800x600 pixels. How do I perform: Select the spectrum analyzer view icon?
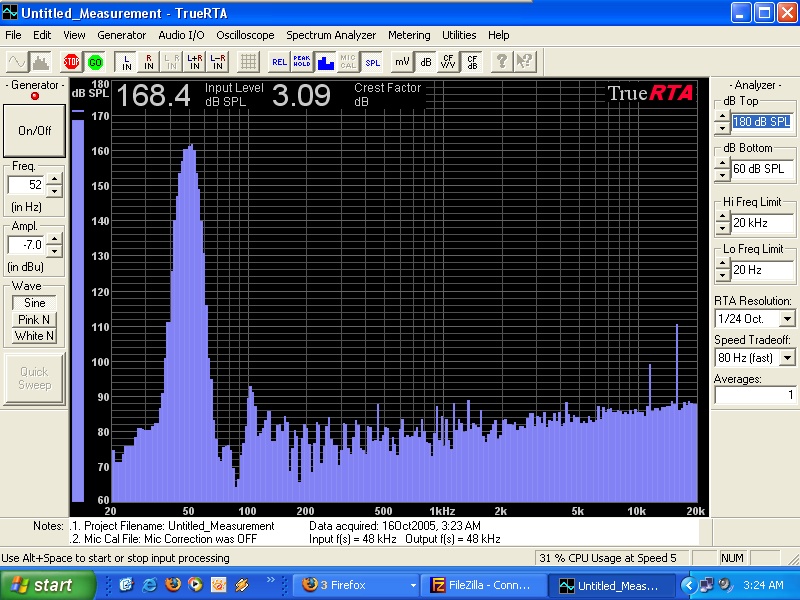[x=41, y=62]
